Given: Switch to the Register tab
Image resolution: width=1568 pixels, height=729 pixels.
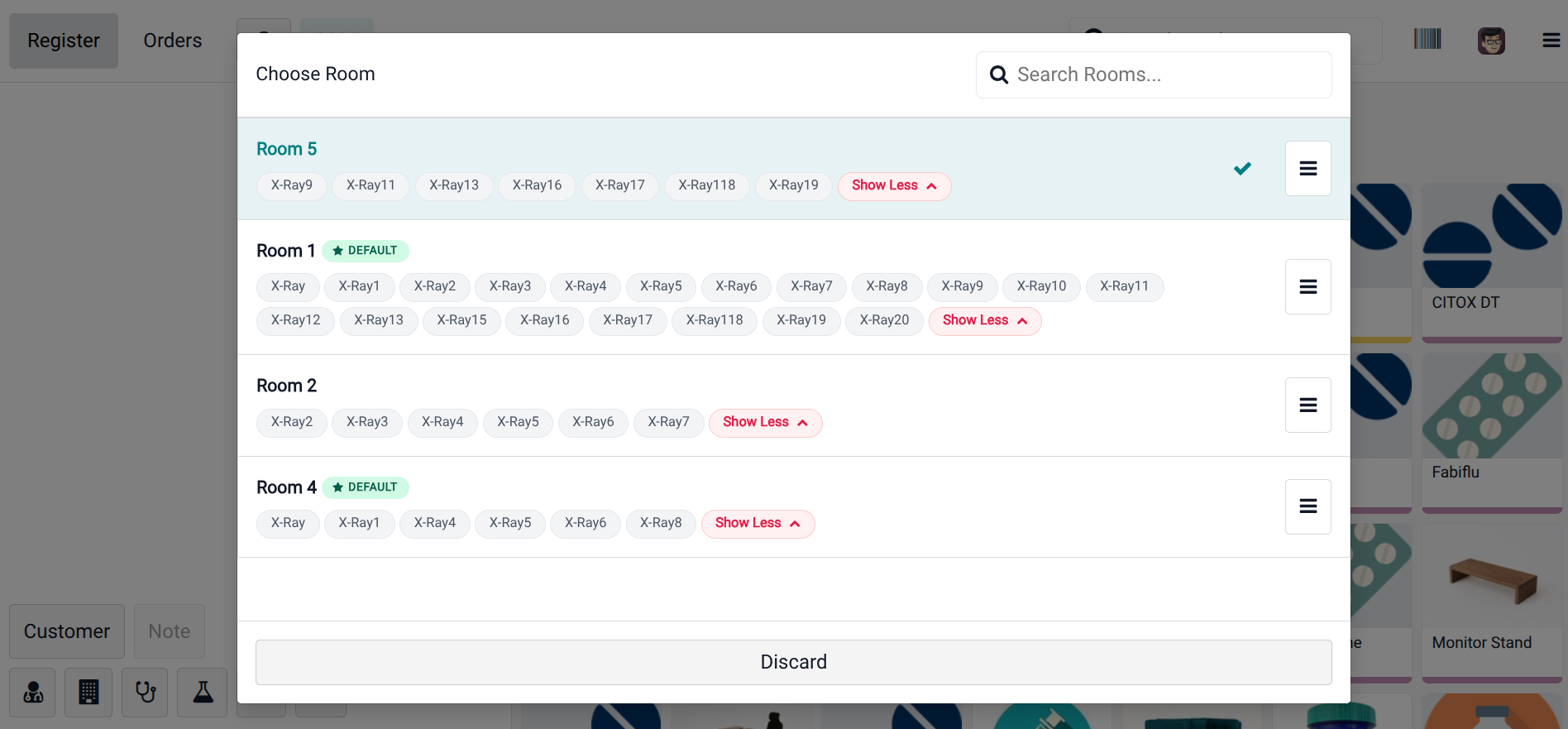Looking at the screenshot, I should tap(64, 41).
